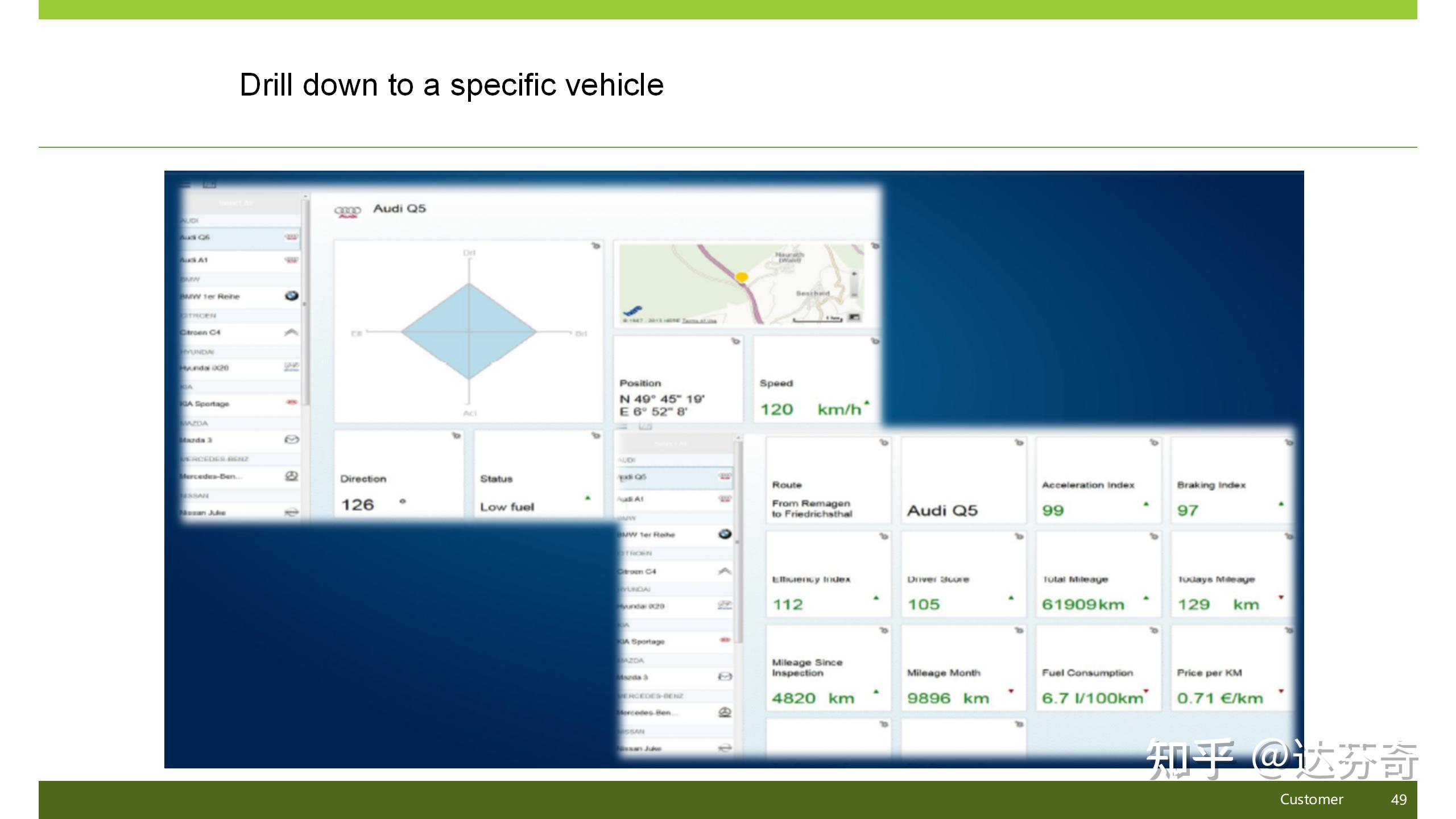Click the corner icon on the Route card

[884, 442]
